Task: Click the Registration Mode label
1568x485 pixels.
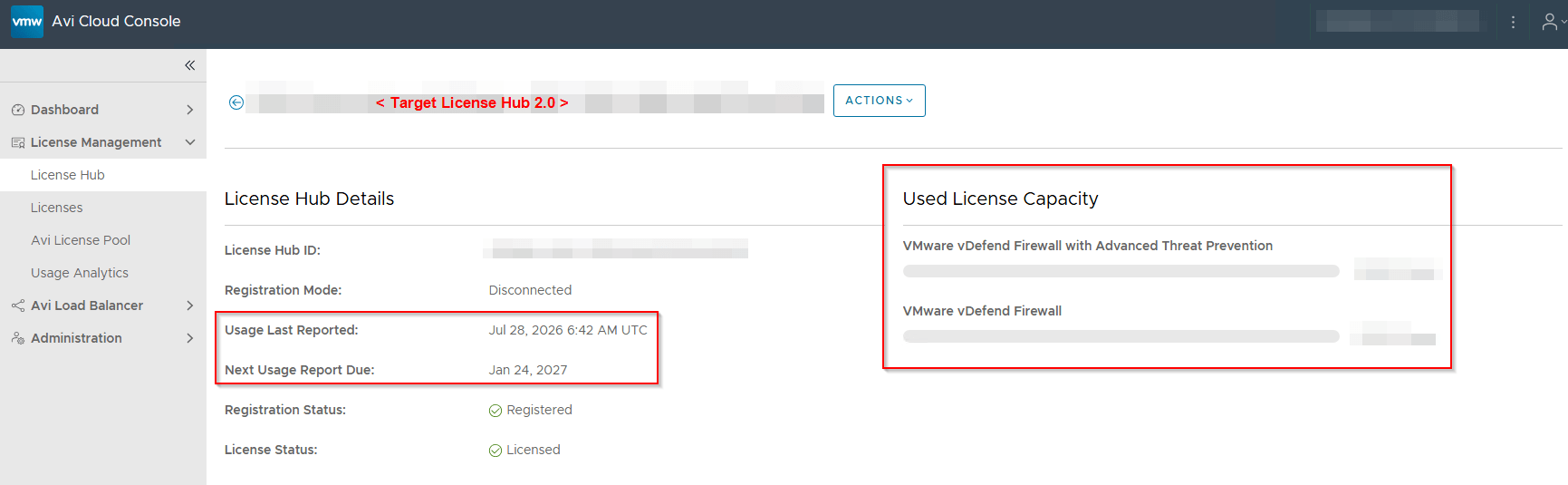Action: tap(284, 290)
